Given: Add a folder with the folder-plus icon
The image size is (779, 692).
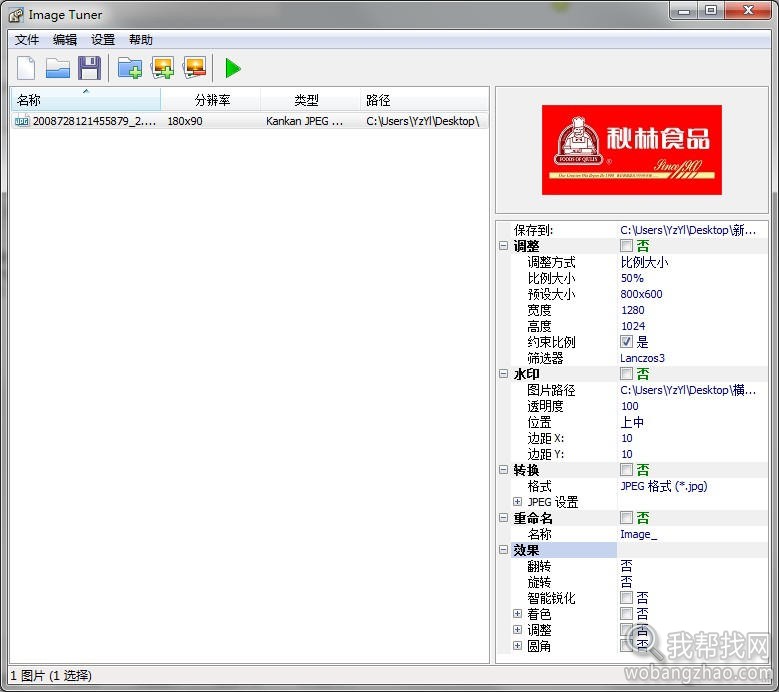Looking at the screenshot, I should pos(130,68).
